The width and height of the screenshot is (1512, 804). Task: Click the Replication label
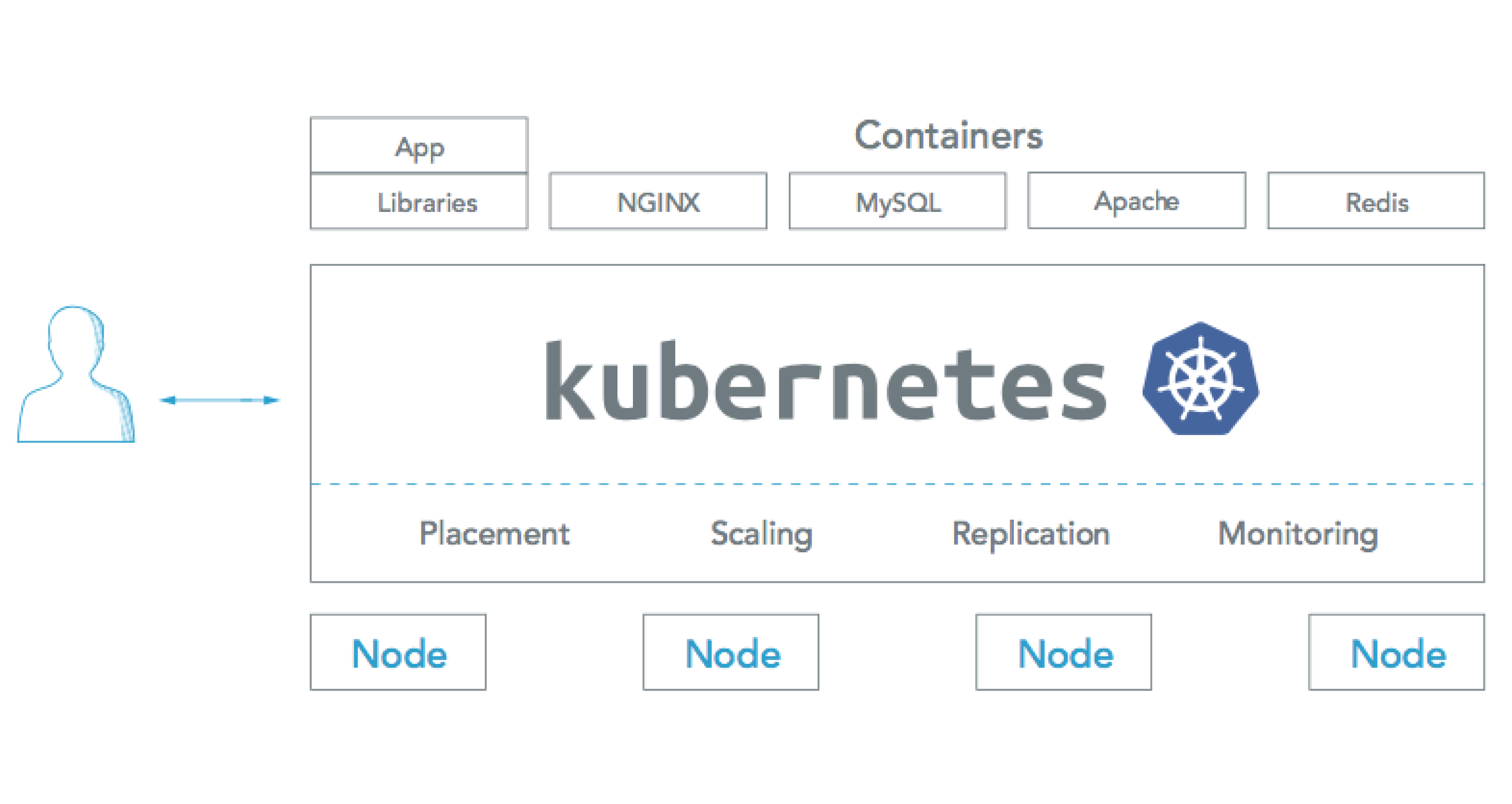click(1031, 533)
